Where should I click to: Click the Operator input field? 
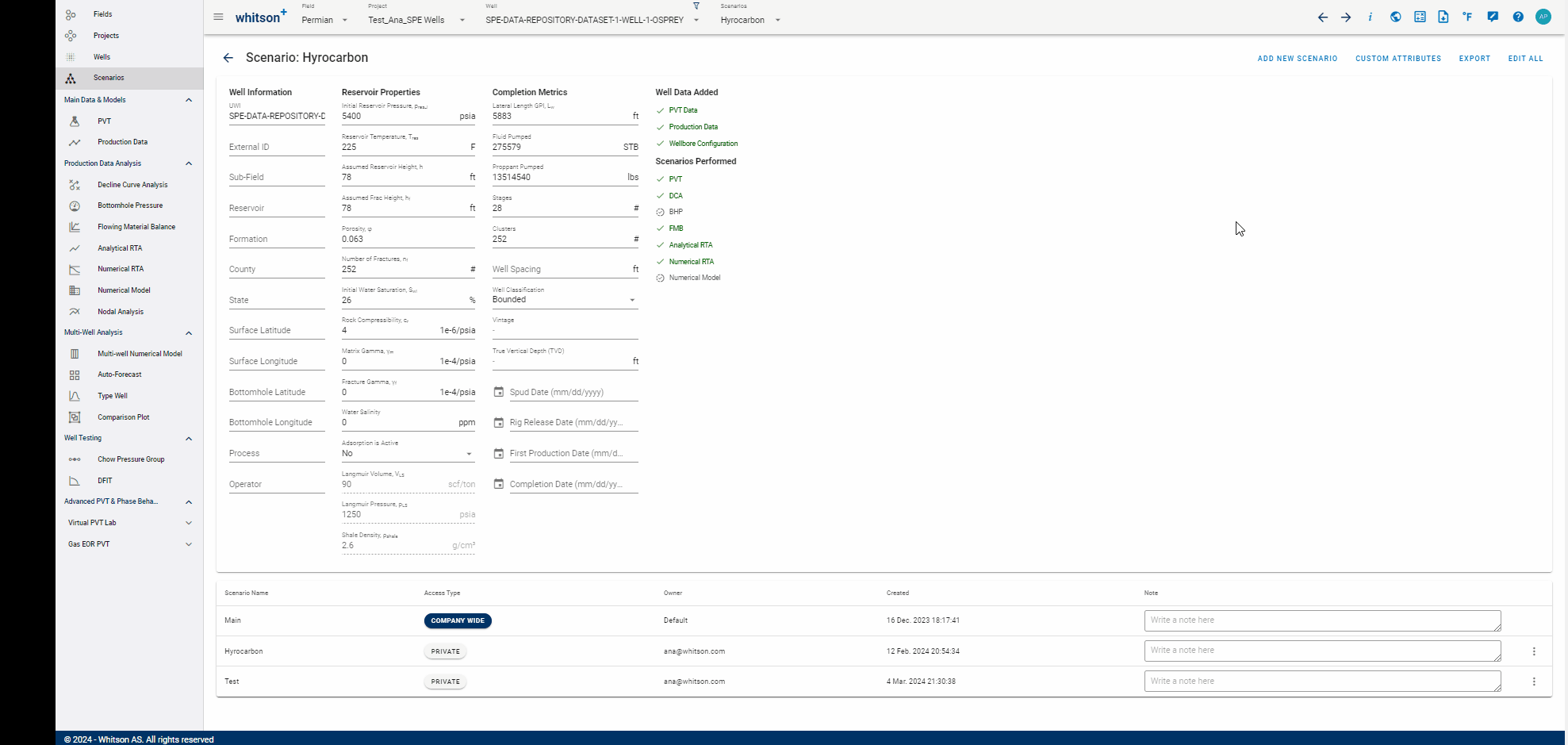pos(277,484)
